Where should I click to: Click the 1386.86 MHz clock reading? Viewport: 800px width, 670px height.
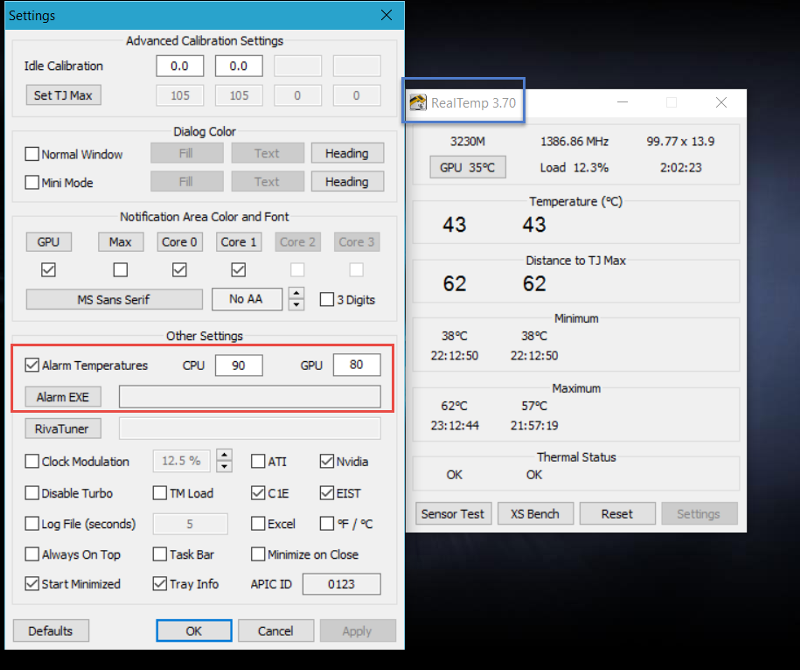[574, 141]
